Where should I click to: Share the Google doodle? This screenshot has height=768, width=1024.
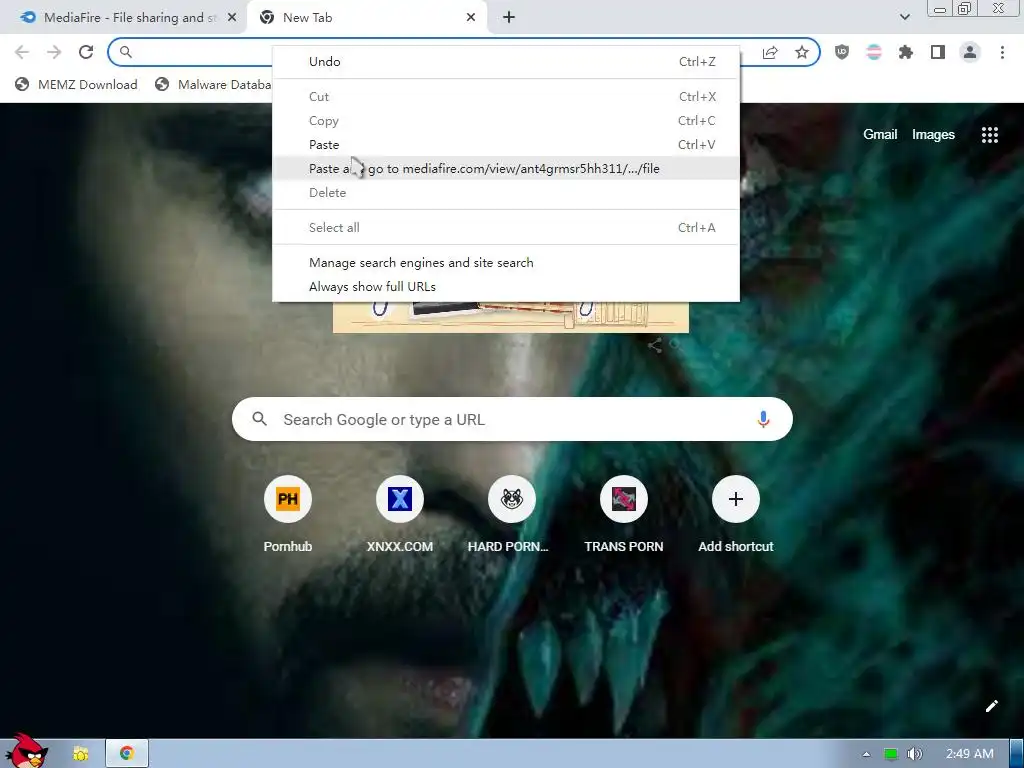[655, 345]
